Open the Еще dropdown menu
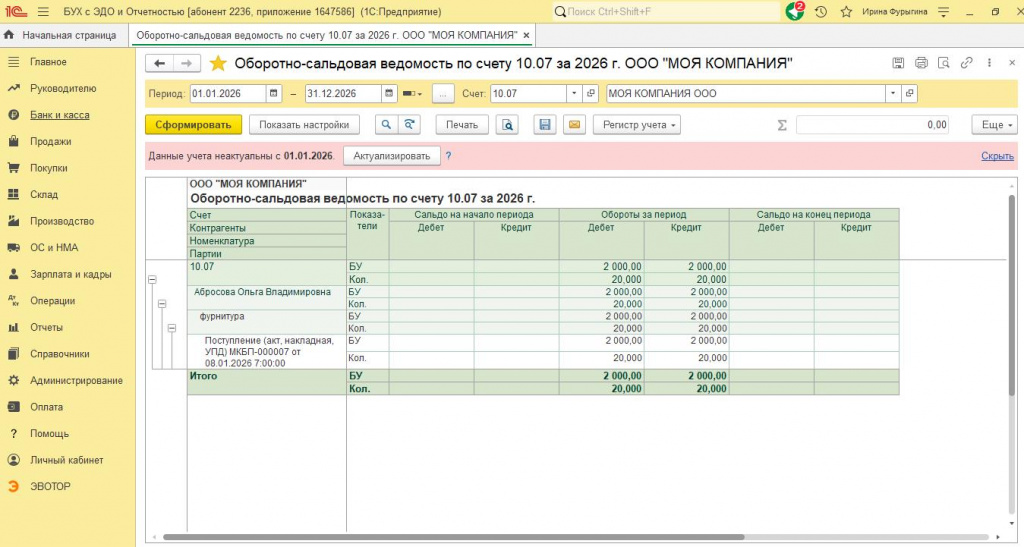The width and height of the screenshot is (1024, 547). point(995,125)
